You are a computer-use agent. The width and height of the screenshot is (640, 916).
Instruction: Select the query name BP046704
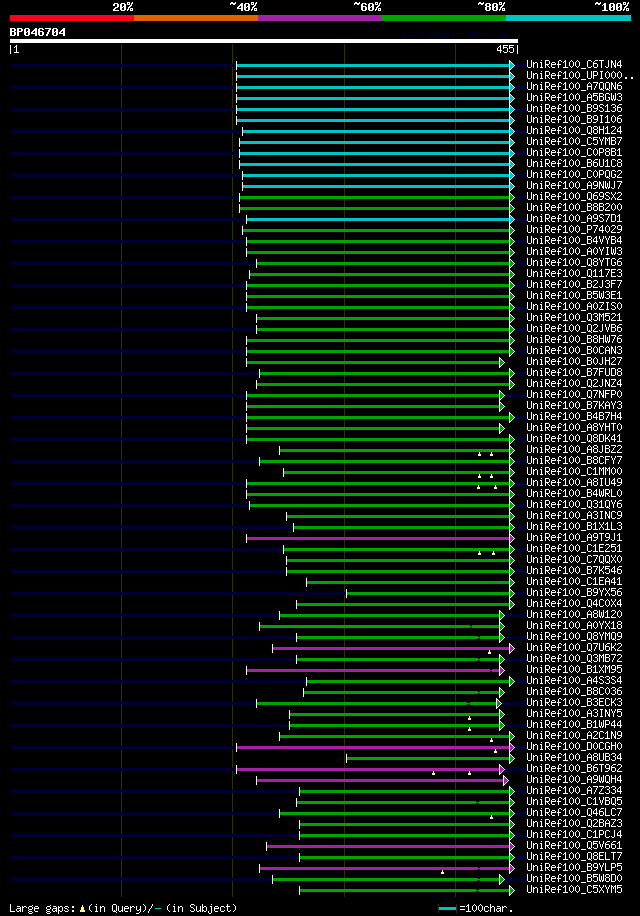click(37, 32)
